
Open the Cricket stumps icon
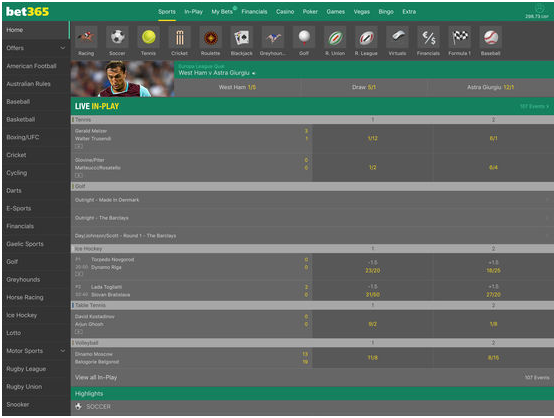click(x=179, y=37)
